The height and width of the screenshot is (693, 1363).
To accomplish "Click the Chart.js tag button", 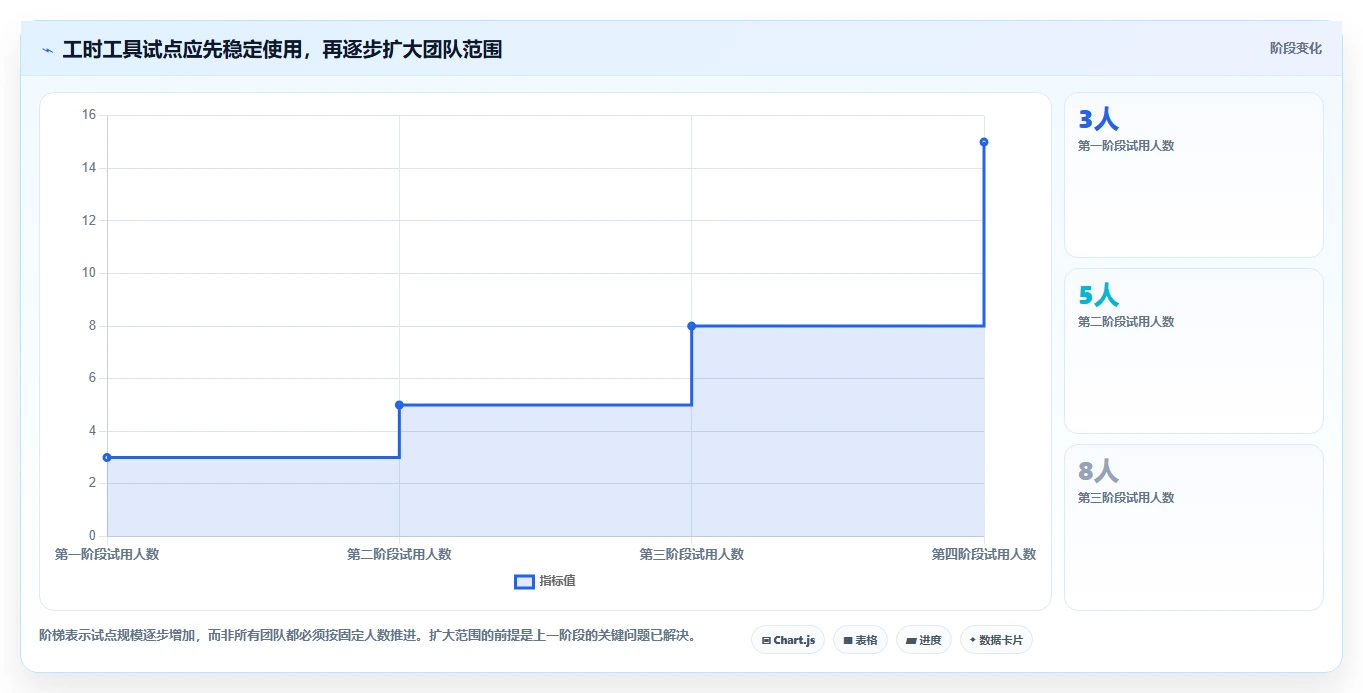I will tap(788, 640).
